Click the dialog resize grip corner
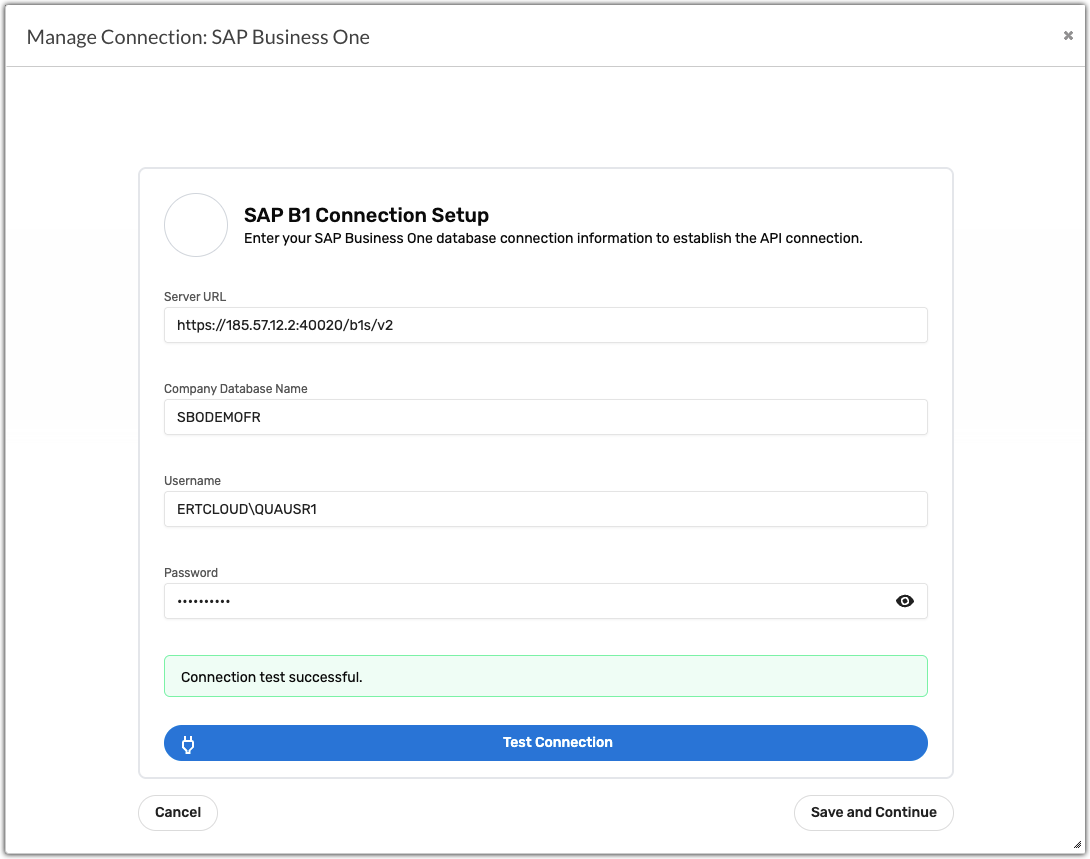The height and width of the screenshot is (859, 1090). (1077, 845)
